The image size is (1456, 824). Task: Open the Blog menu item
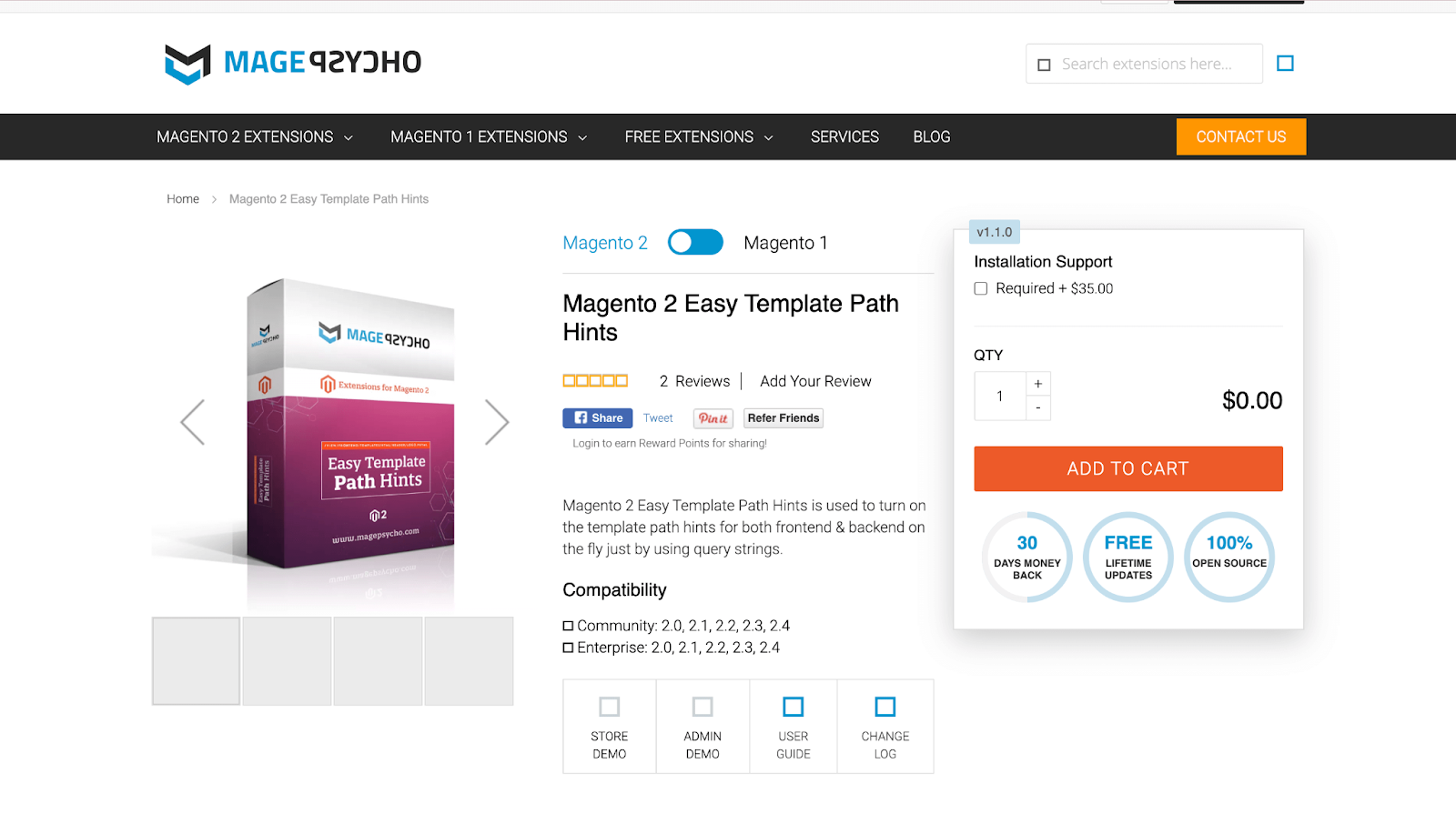(x=932, y=137)
